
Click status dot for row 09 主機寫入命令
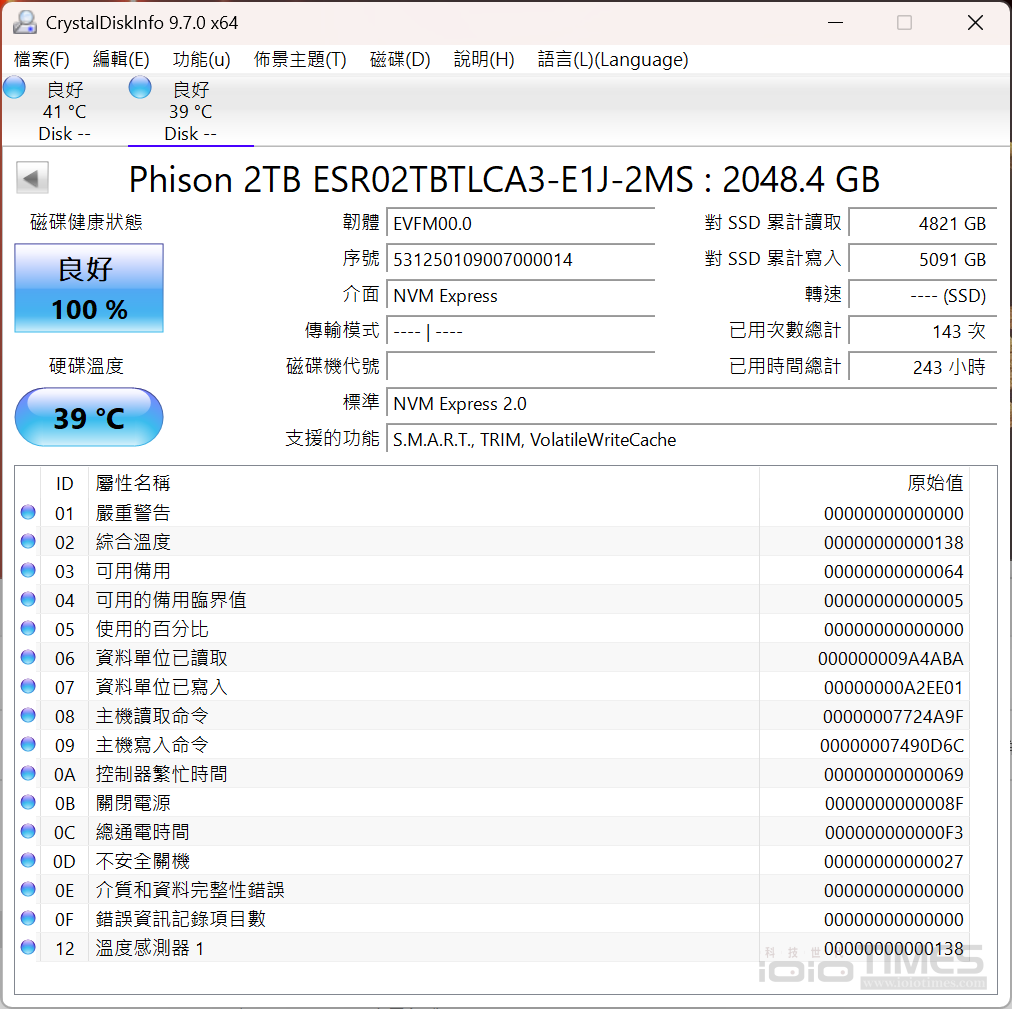28,745
